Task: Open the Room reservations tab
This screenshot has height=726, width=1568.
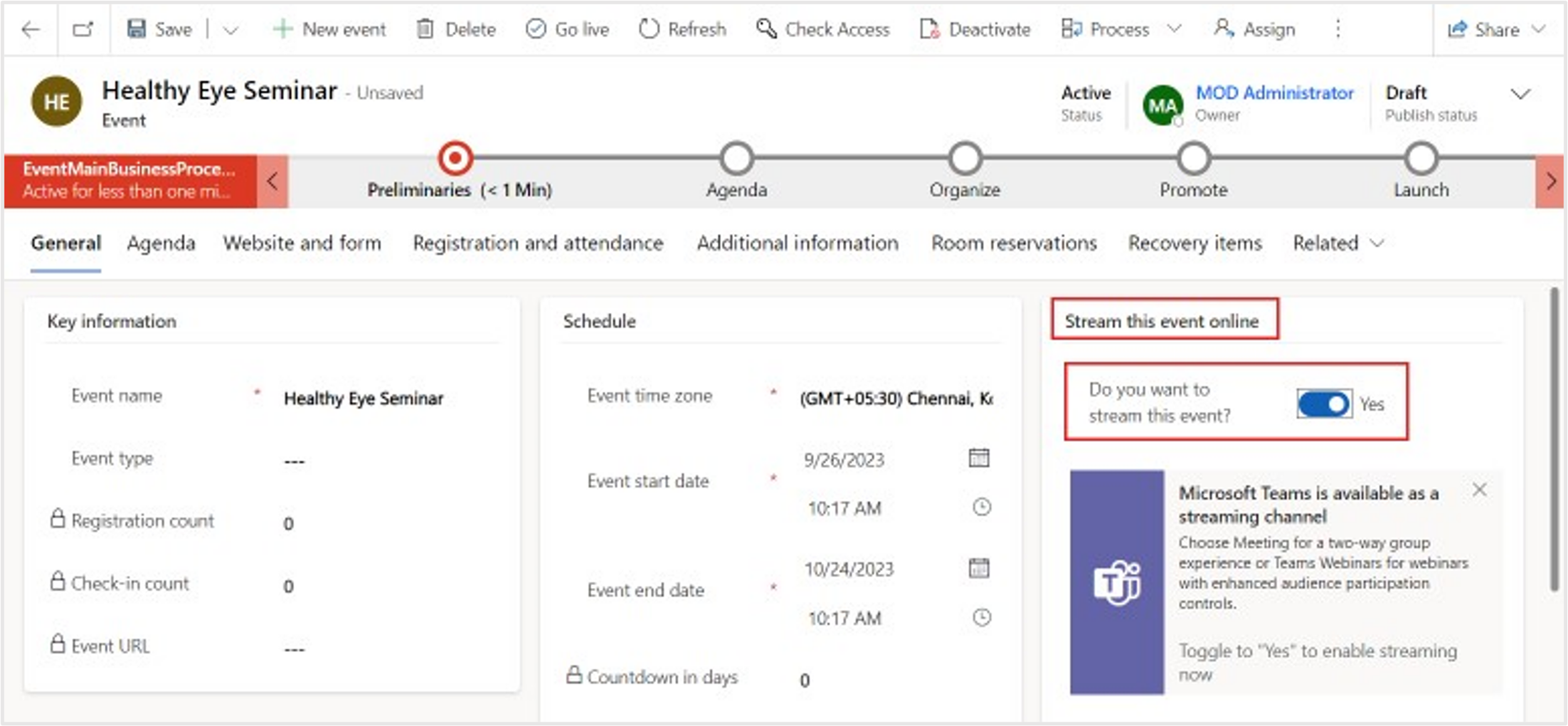Action: [x=1014, y=243]
